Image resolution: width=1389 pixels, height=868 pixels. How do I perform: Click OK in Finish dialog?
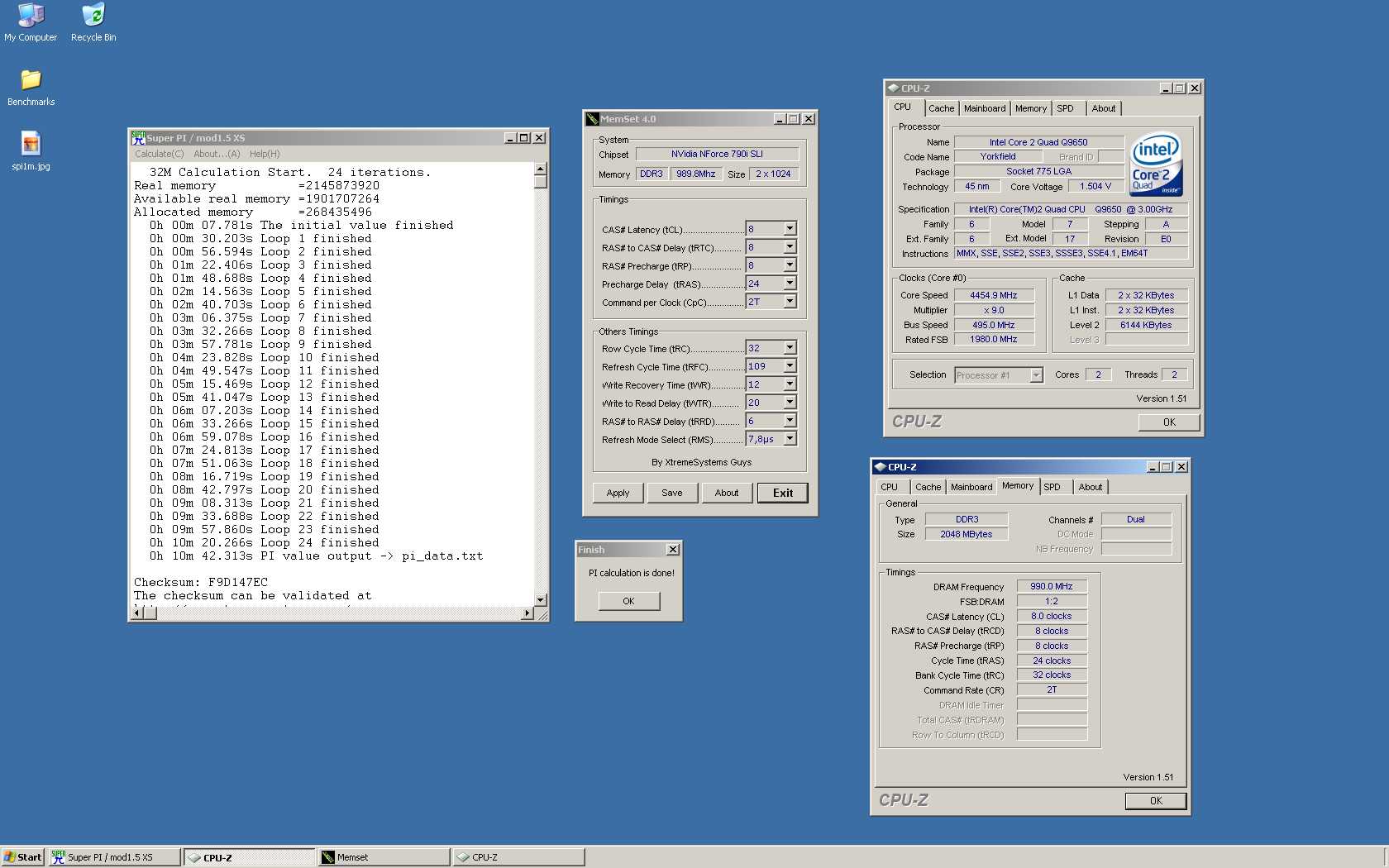coord(628,601)
